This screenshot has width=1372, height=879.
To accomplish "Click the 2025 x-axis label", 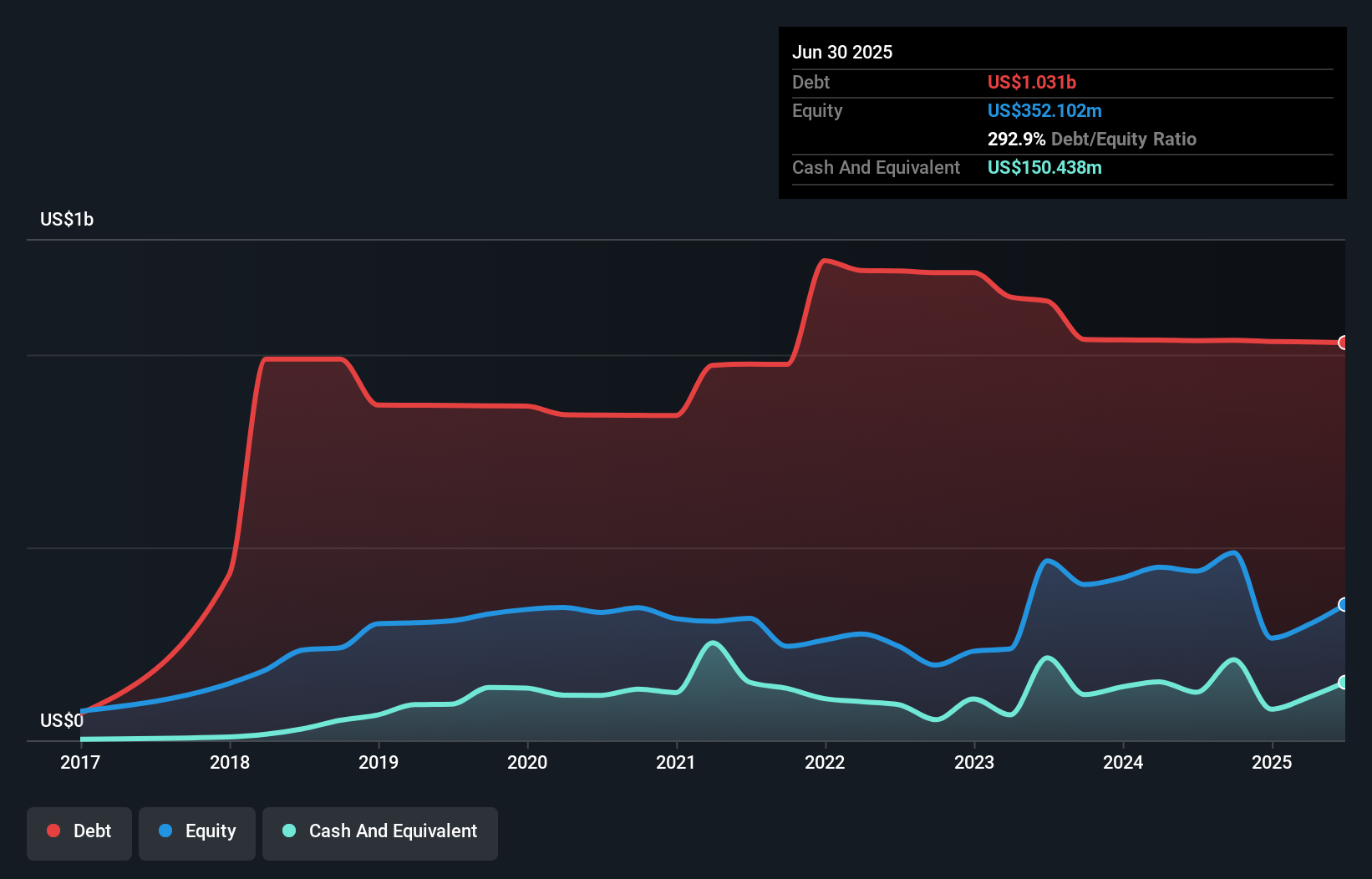I will [1272, 762].
